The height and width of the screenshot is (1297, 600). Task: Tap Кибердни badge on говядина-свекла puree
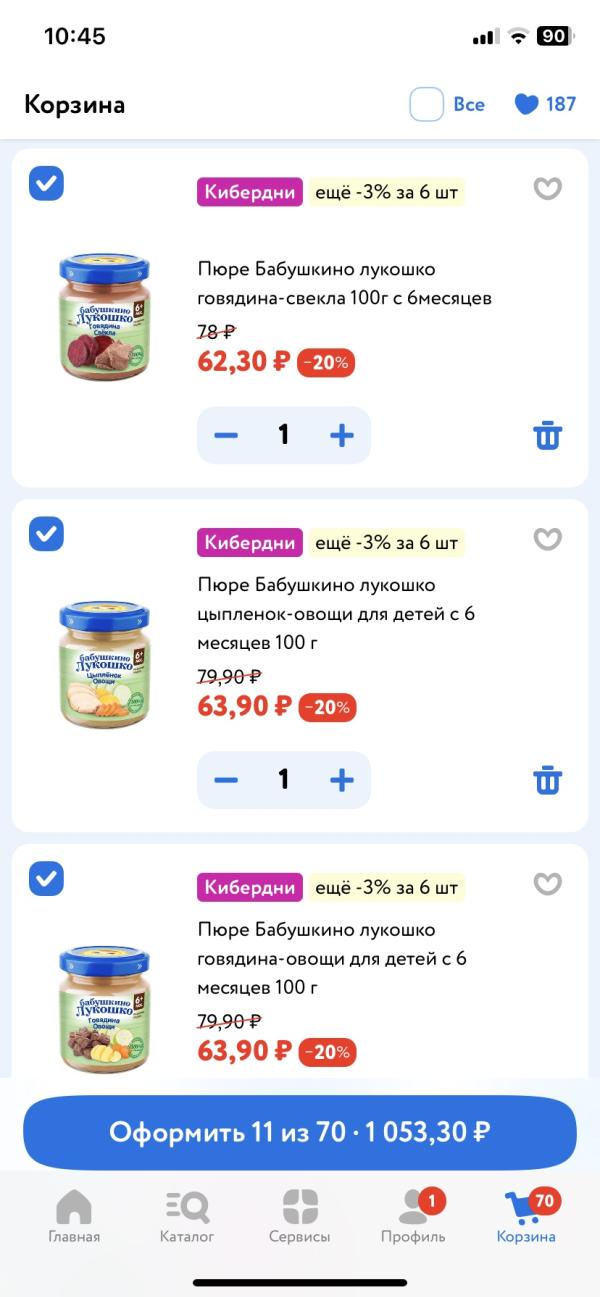tap(250, 192)
